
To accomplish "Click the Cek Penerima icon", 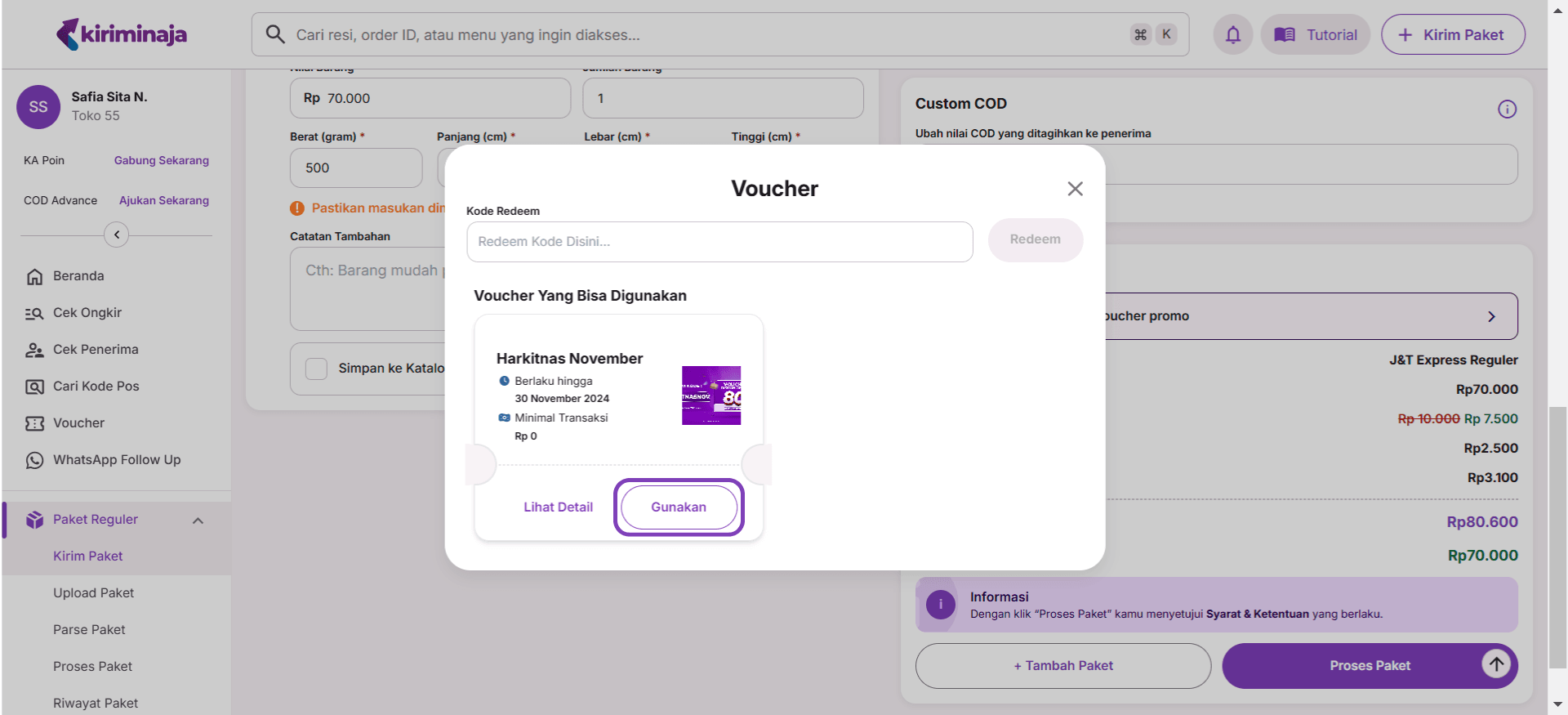I will pyautogui.click(x=34, y=350).
